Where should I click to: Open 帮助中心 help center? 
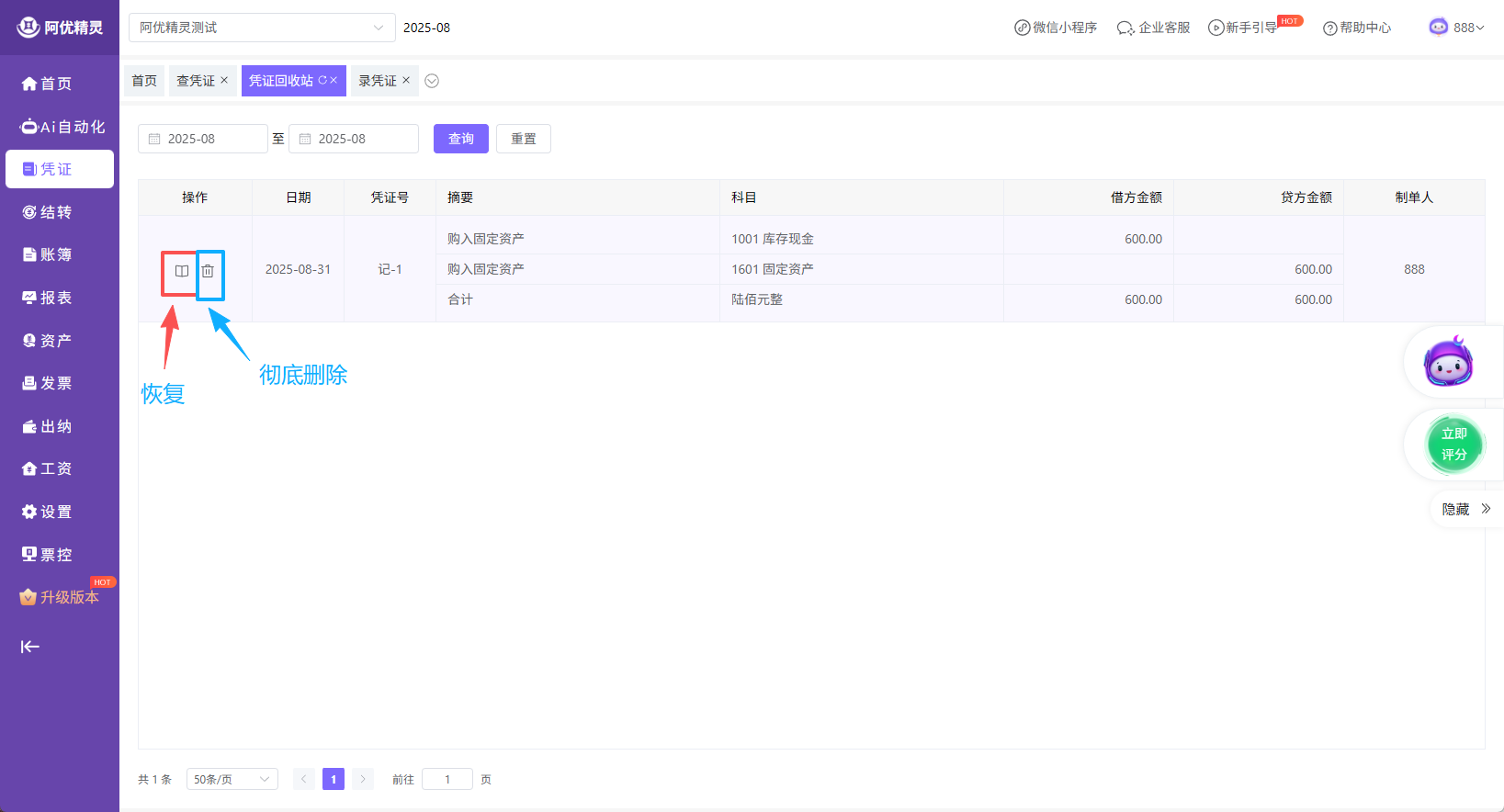1357,28
